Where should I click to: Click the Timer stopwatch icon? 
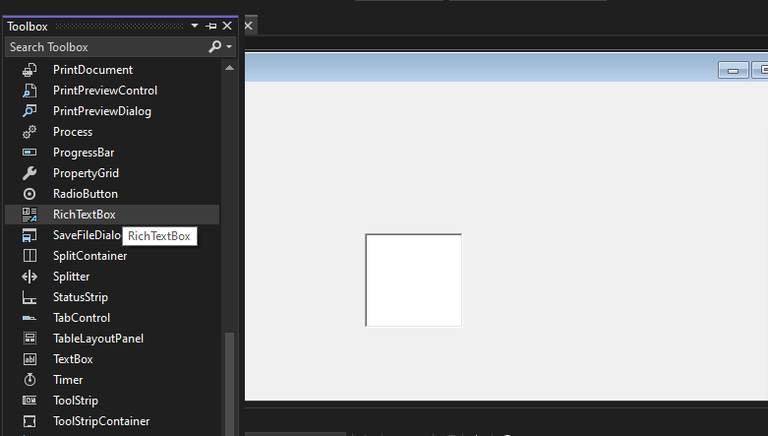pyautogui.click(x=29, y=380)
